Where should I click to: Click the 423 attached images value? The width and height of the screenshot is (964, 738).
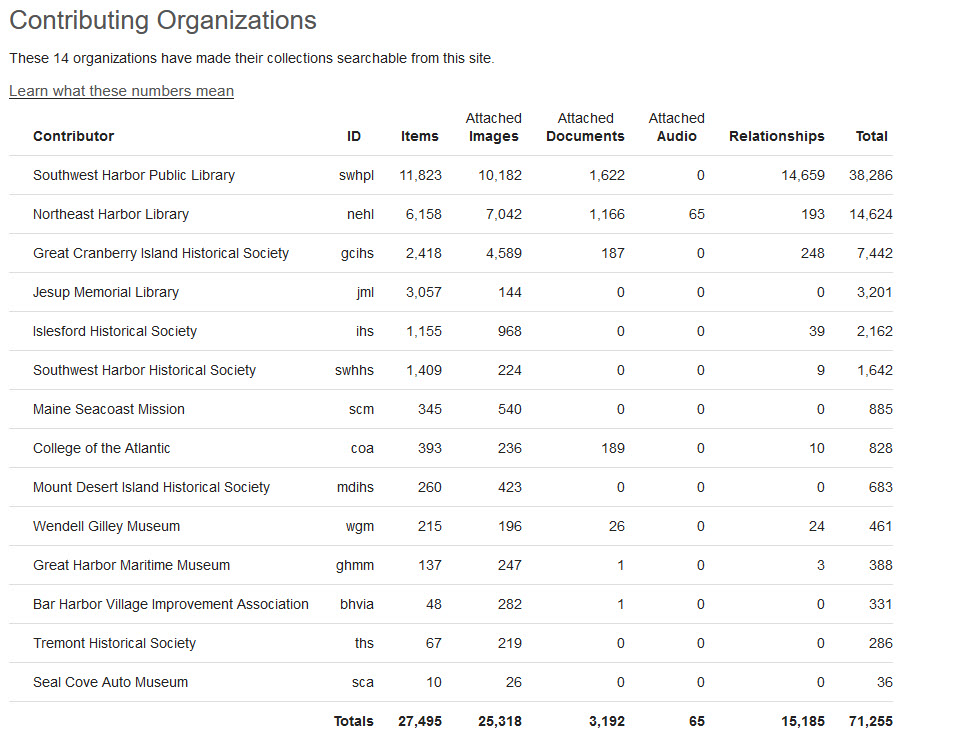[x=510, y=487]
